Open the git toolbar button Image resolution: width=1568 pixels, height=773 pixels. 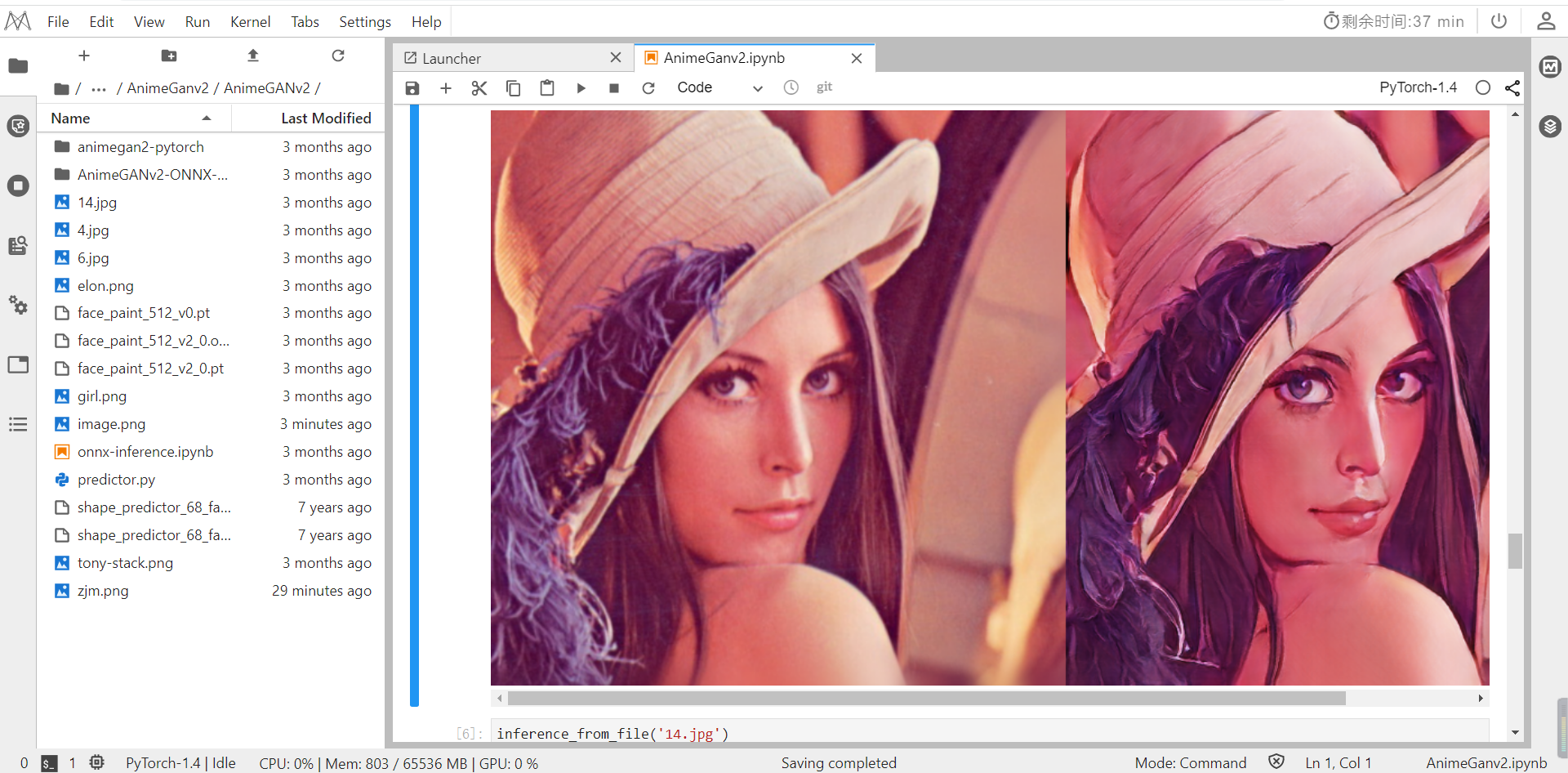pyautogui.click(x=824, y=87)
